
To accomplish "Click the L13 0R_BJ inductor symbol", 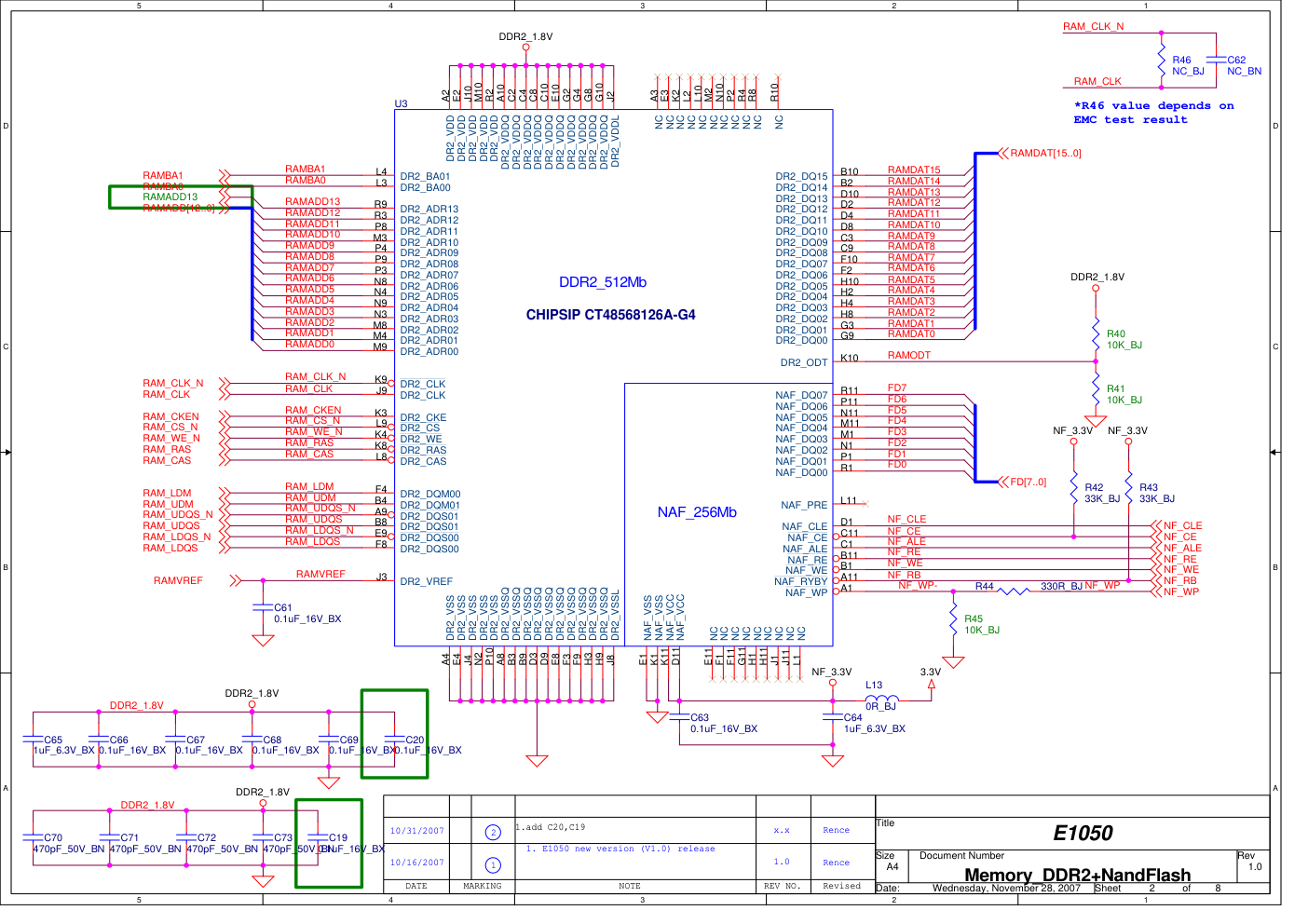I will (x=882, y=700).
